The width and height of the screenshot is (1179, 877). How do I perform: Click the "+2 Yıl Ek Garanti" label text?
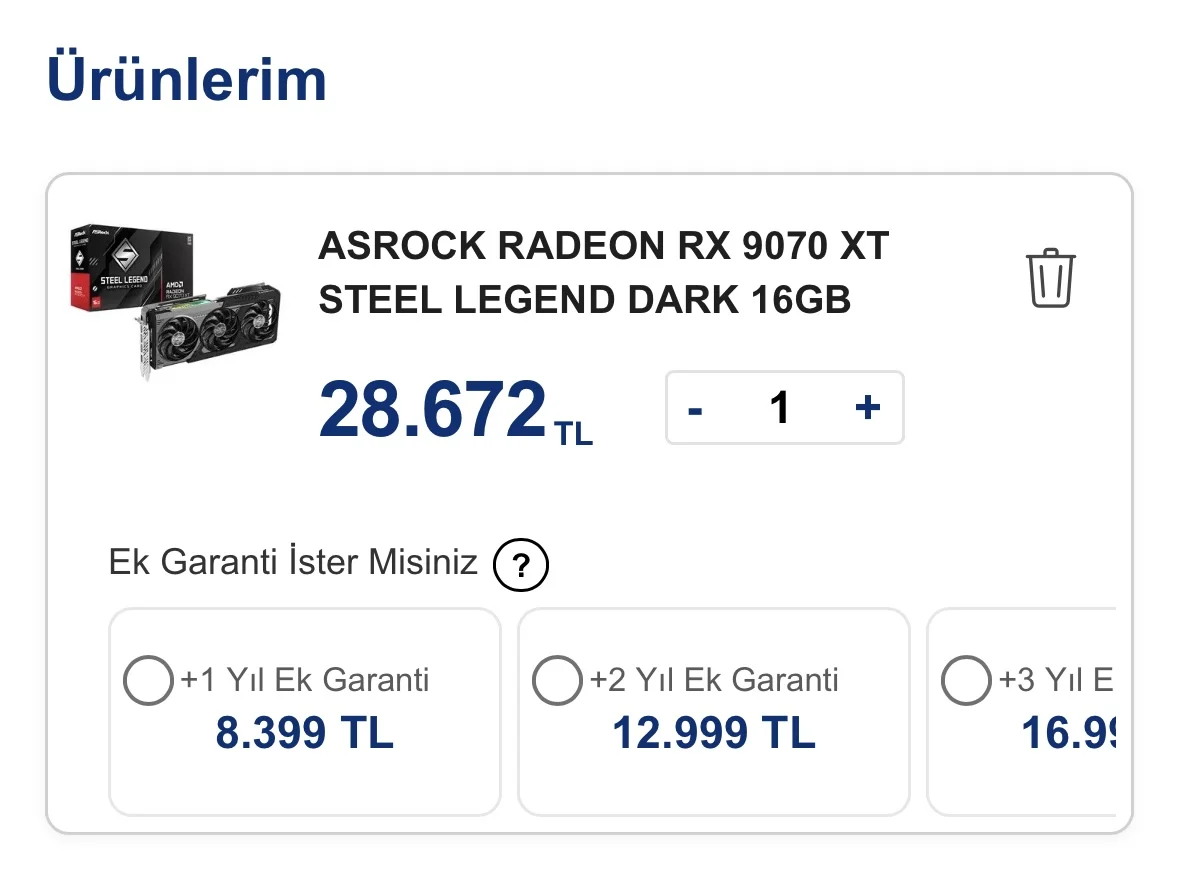(714, 681)
